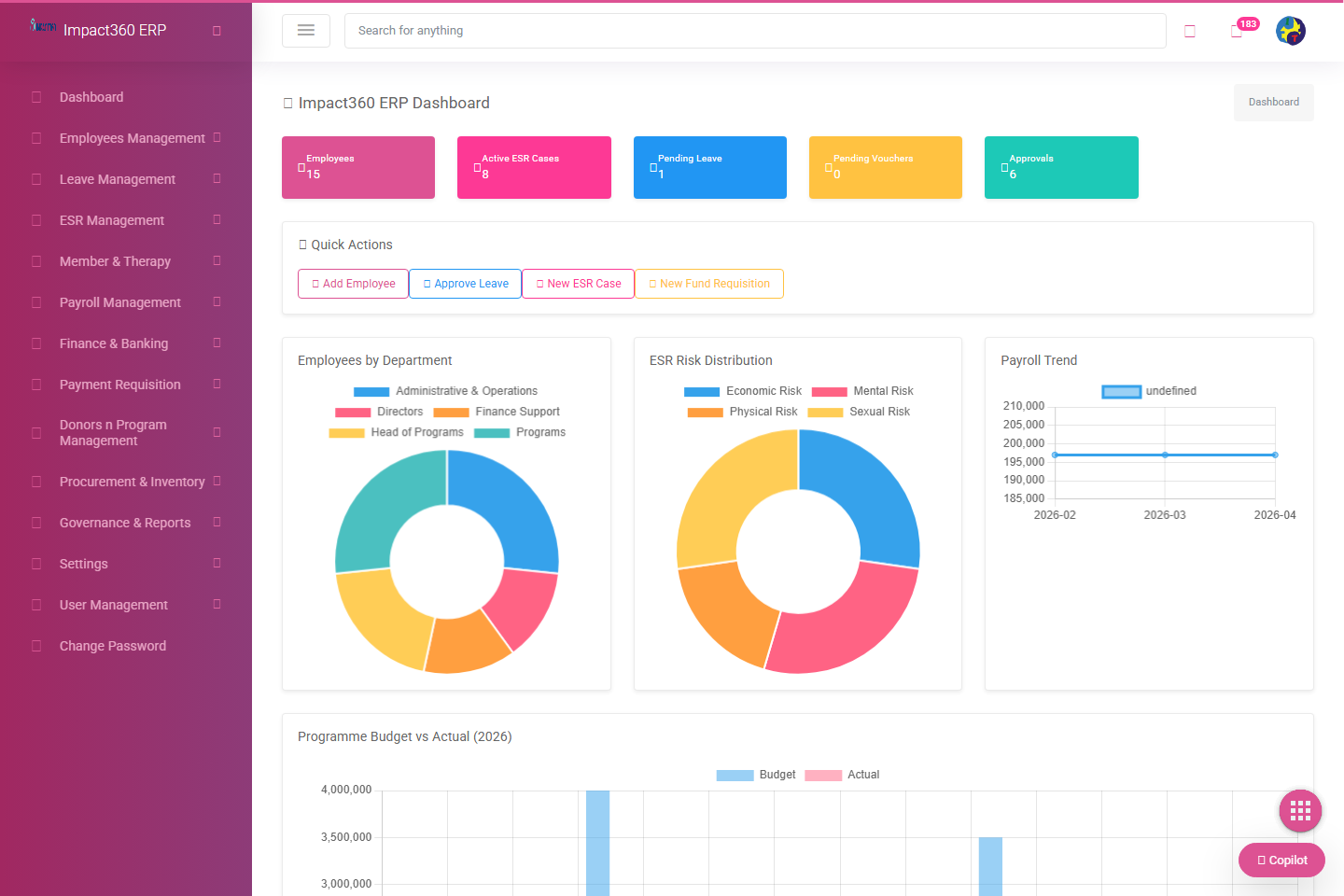The height and width of the screenshot is (896, 1344).
Task: Toggle Directors legend swatch
Action: point(353,413)
